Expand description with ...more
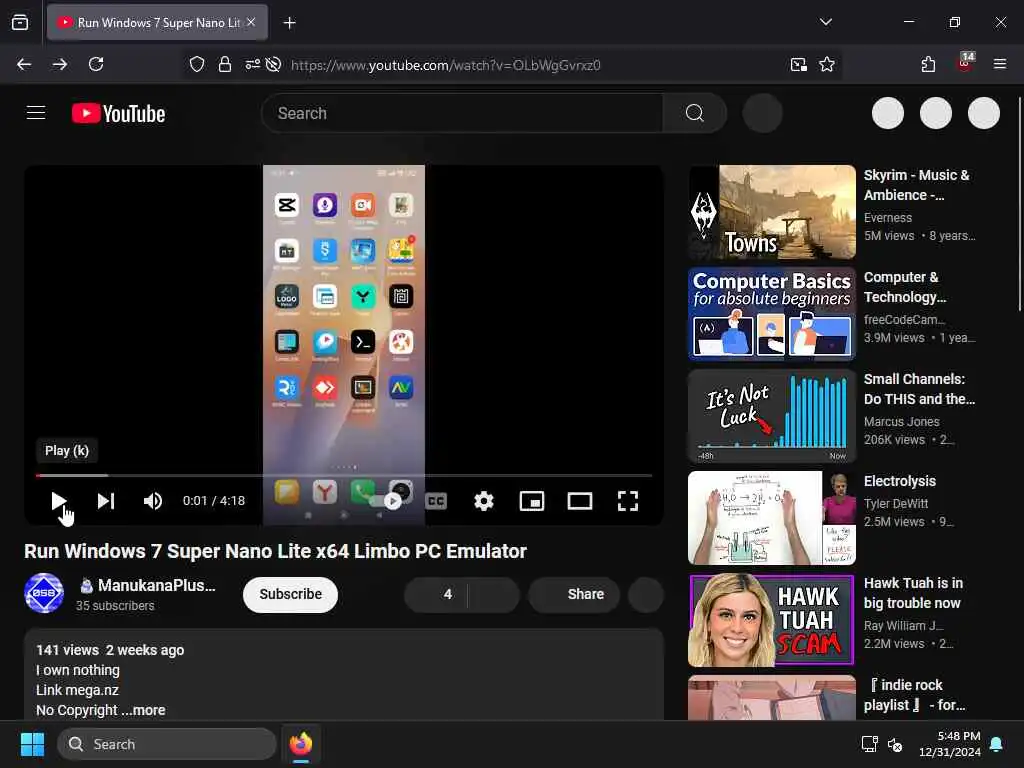 143,710
